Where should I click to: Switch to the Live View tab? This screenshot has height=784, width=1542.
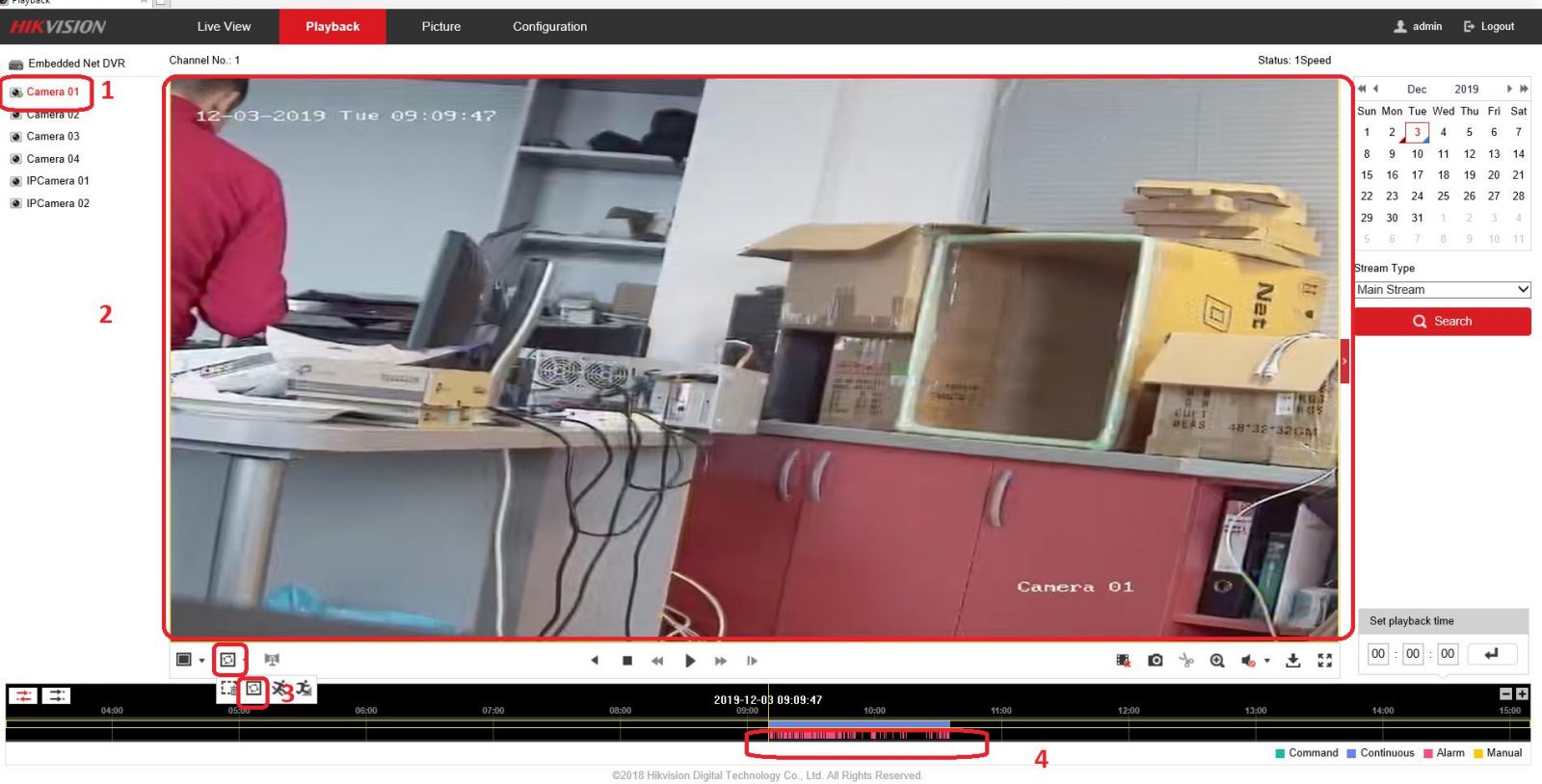224,27
